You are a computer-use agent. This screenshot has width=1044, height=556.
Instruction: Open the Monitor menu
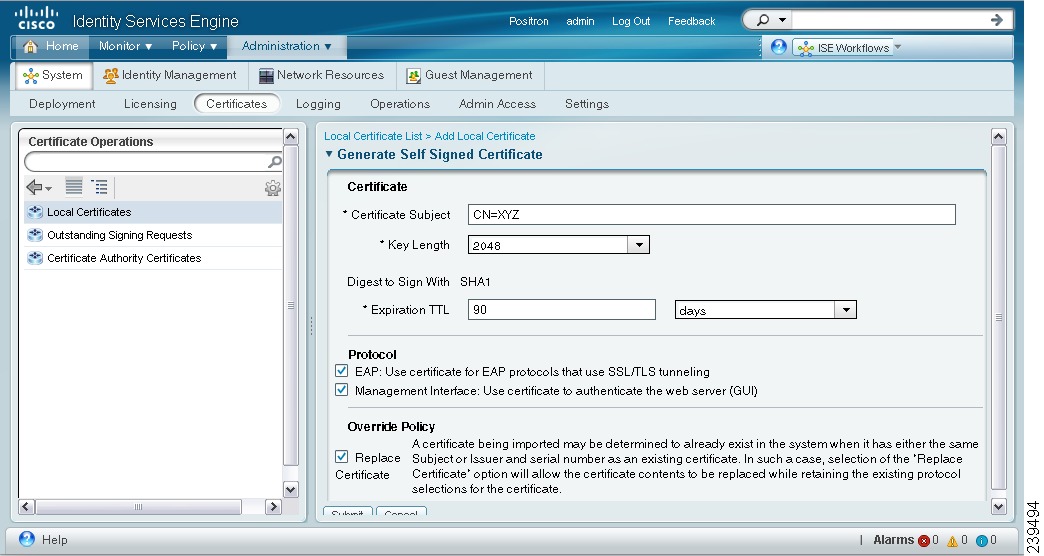(x=125, y=46)
